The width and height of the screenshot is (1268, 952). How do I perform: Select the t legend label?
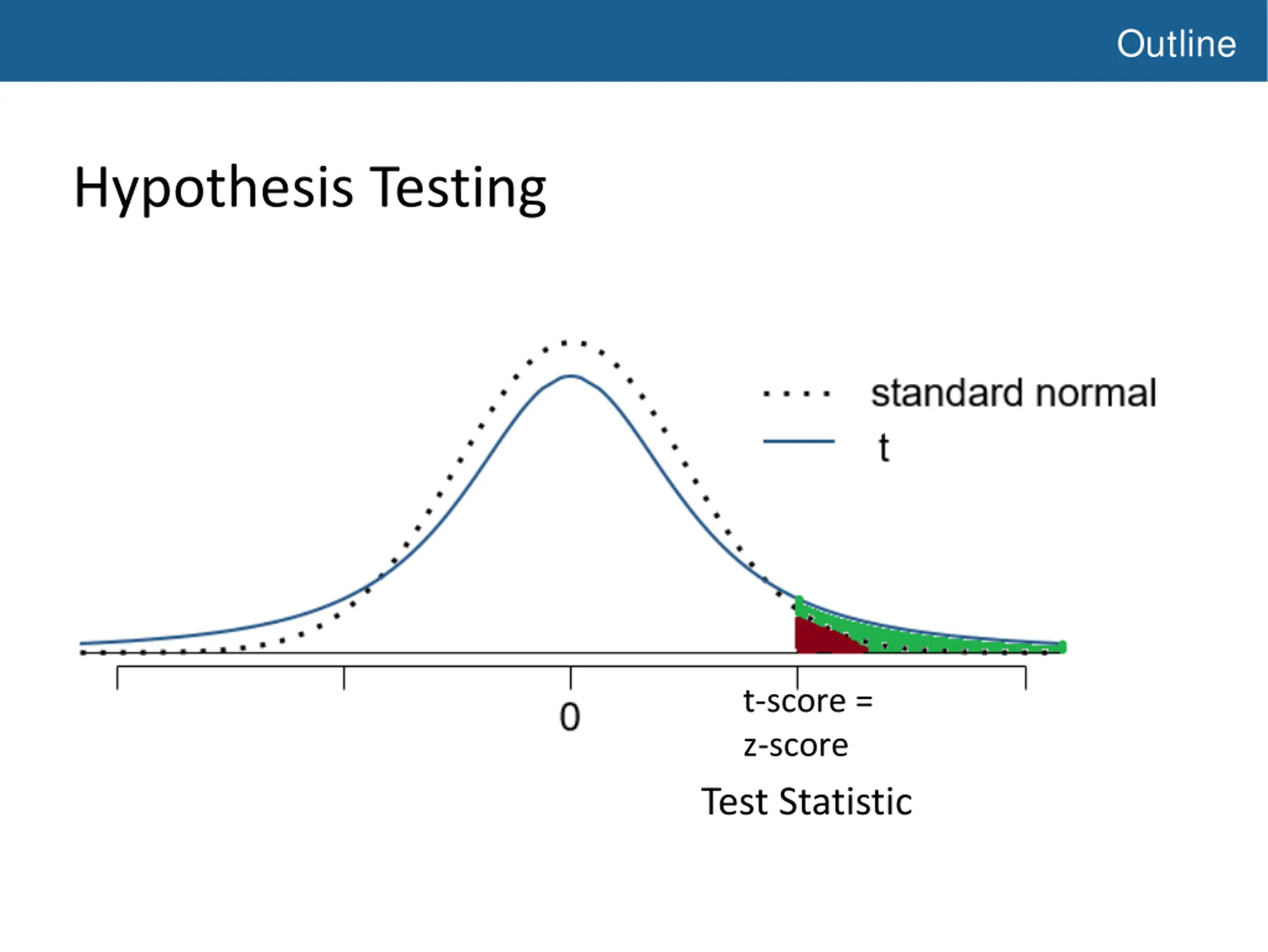click(x=884, y=448)
